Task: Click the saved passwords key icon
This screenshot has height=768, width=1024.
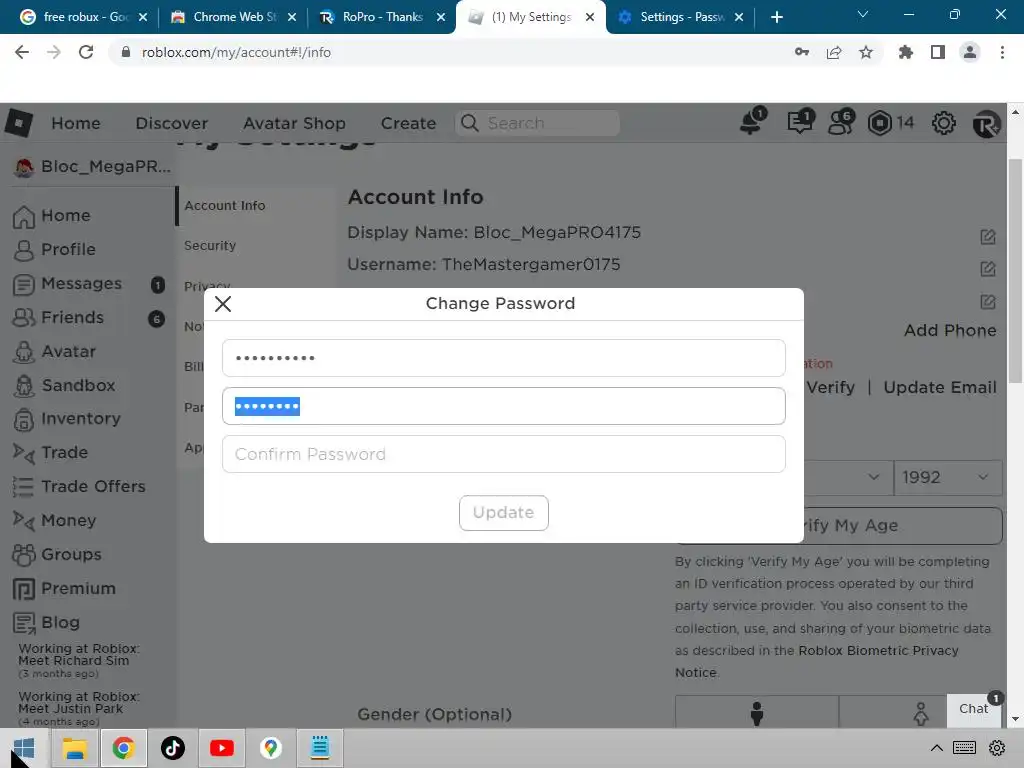Action: [801, 52]
